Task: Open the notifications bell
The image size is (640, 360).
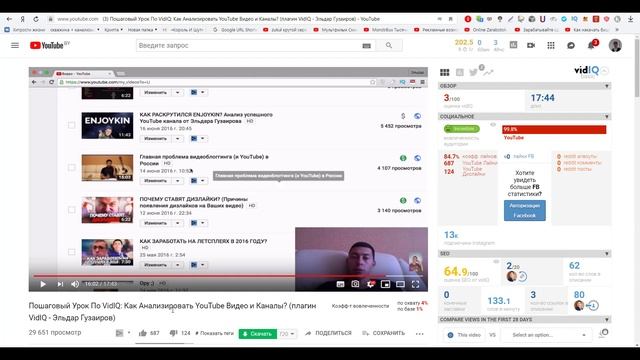Action: point(591,45)
